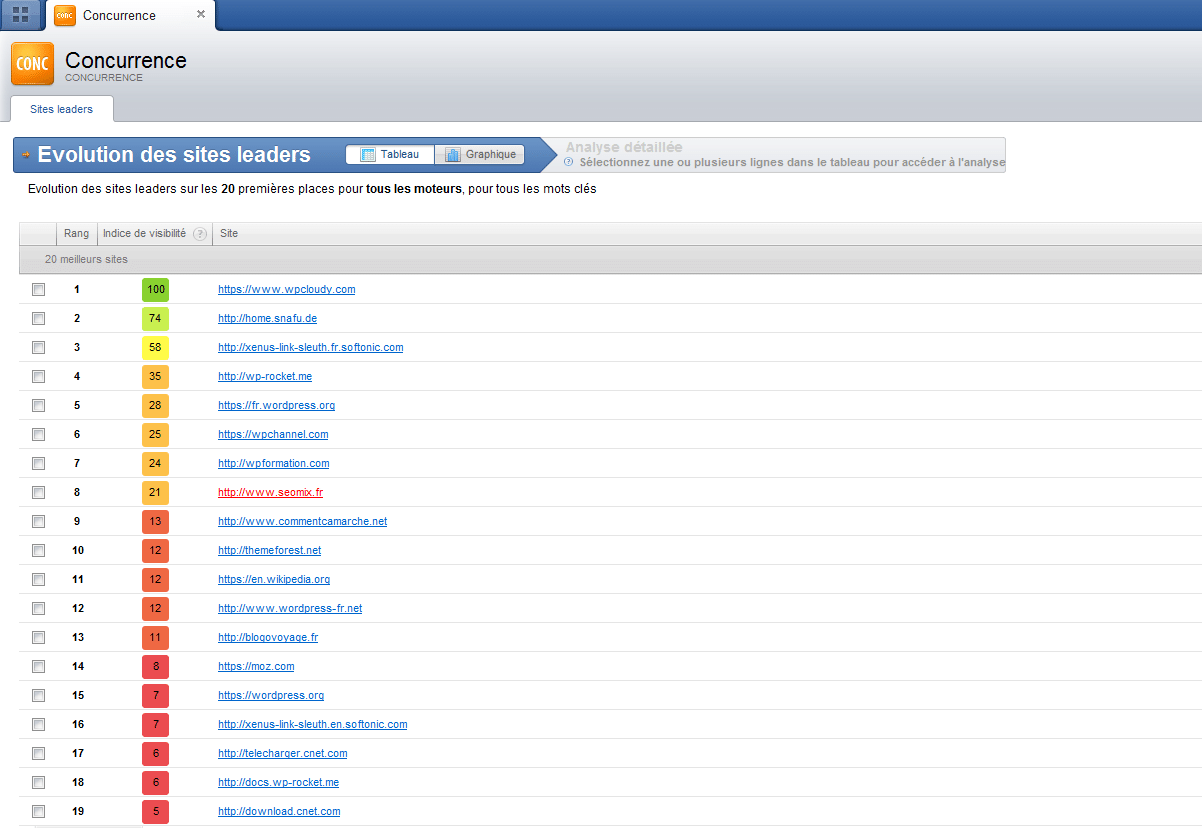Screen dimensions: 1202x828
Task: Select the seomix.fr row checkbox
Action: 38,493
